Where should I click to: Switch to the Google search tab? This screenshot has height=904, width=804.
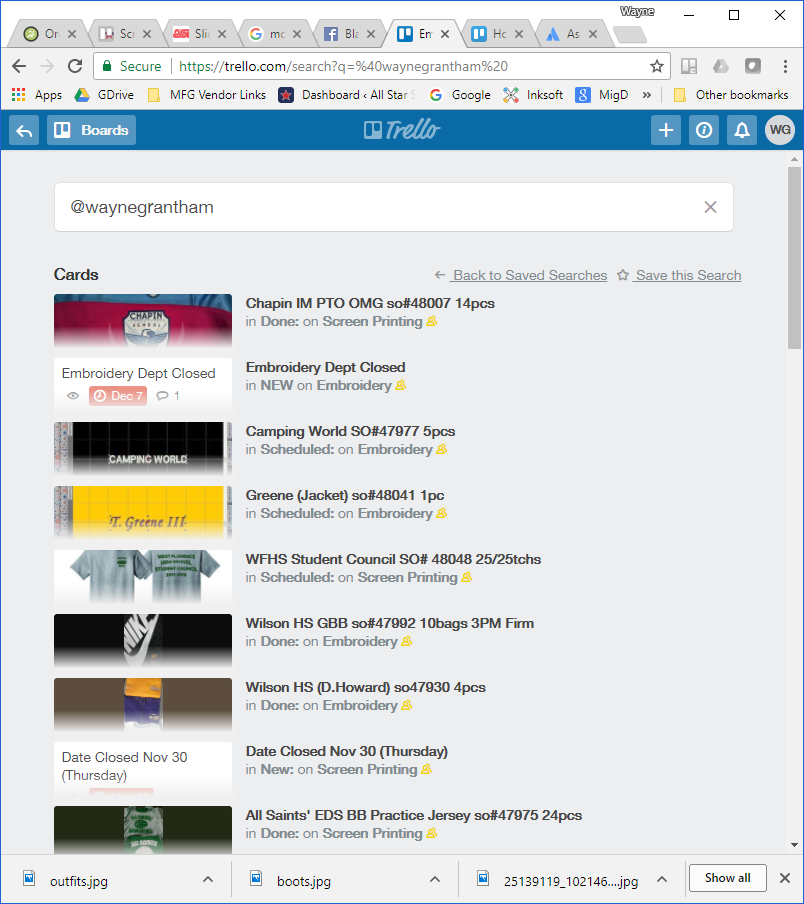[x=274, y=34]
